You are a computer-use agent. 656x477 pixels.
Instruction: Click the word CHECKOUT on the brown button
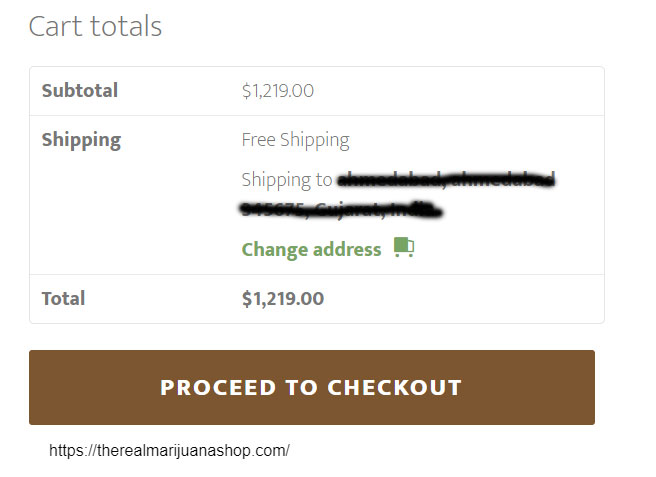point(395,387)
